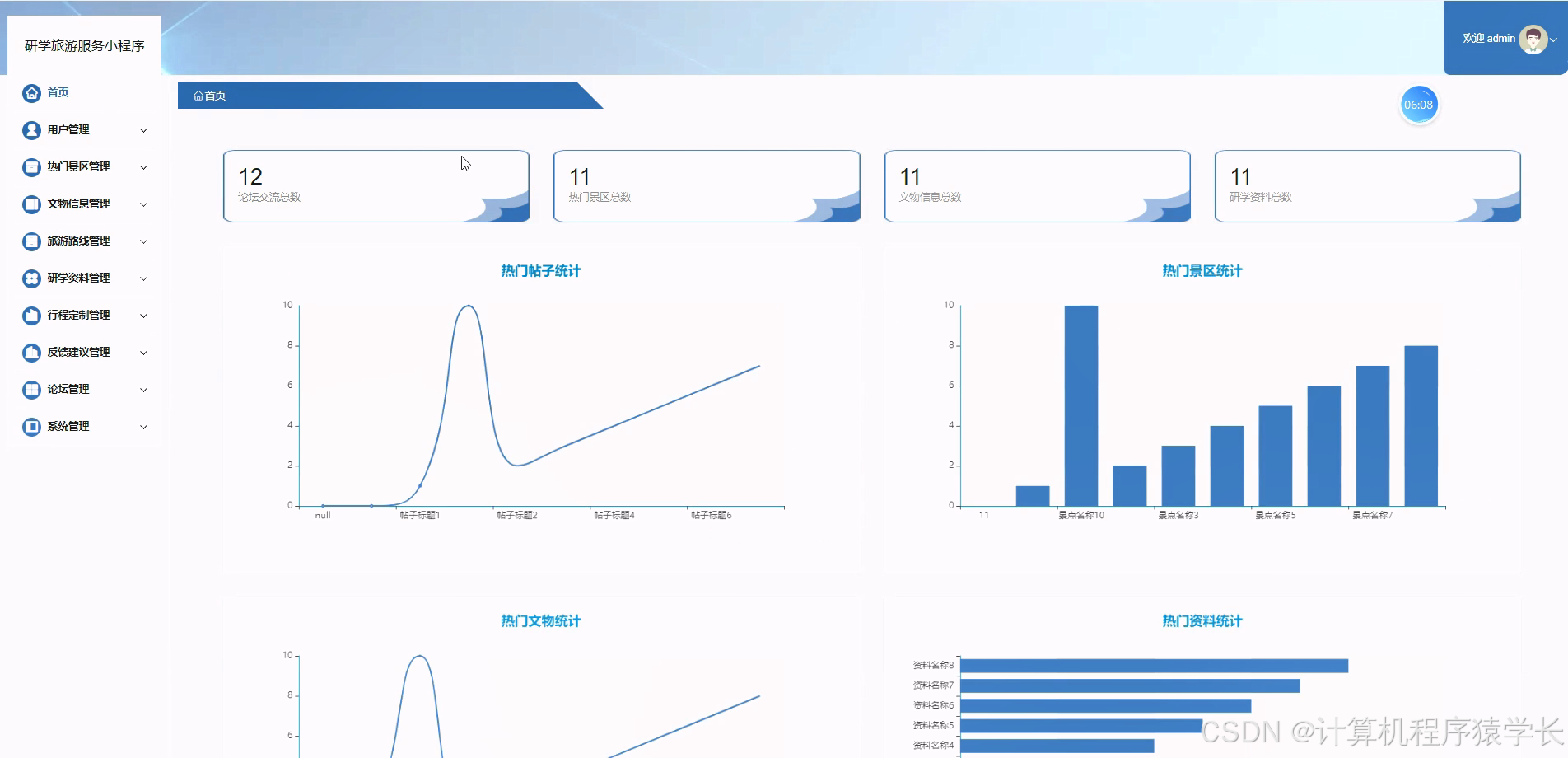This screenshot has height=758, width=1568.
Task: Click the 研学资料总数 stat card
Action: pos(1368,186)
